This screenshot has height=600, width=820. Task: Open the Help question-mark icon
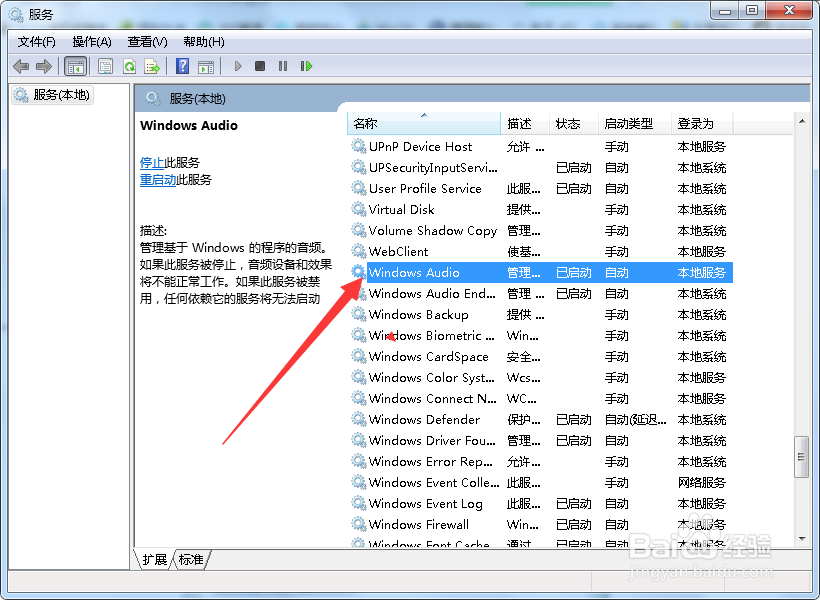coord(183,66)
